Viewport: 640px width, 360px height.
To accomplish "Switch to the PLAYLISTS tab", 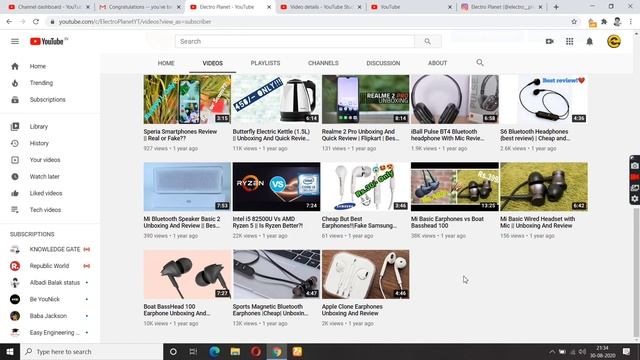I will coord(265,63).
